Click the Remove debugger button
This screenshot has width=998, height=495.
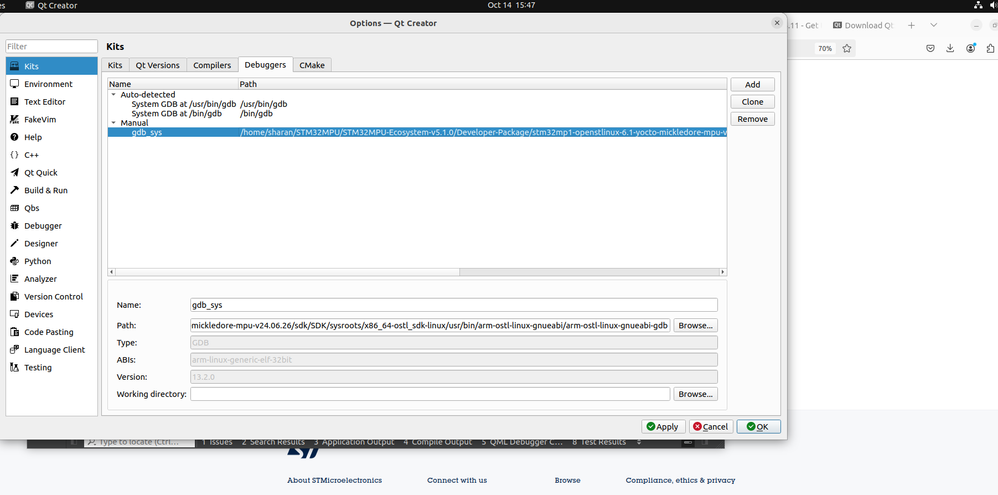pyautogui.click(x=752, y=119)
